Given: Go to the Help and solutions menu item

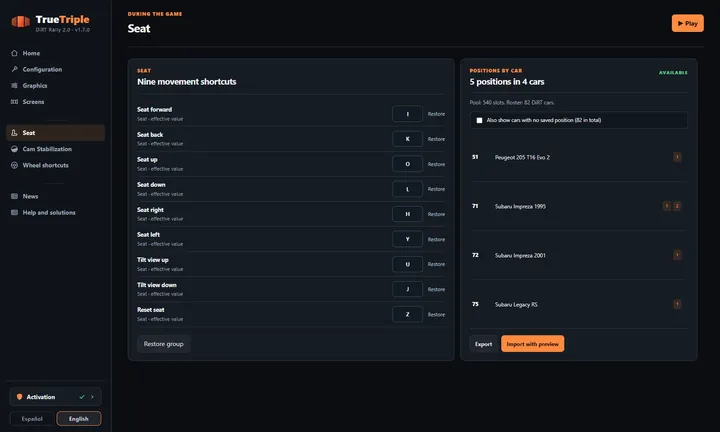Looking at the screenshot, I should (55, 213).
